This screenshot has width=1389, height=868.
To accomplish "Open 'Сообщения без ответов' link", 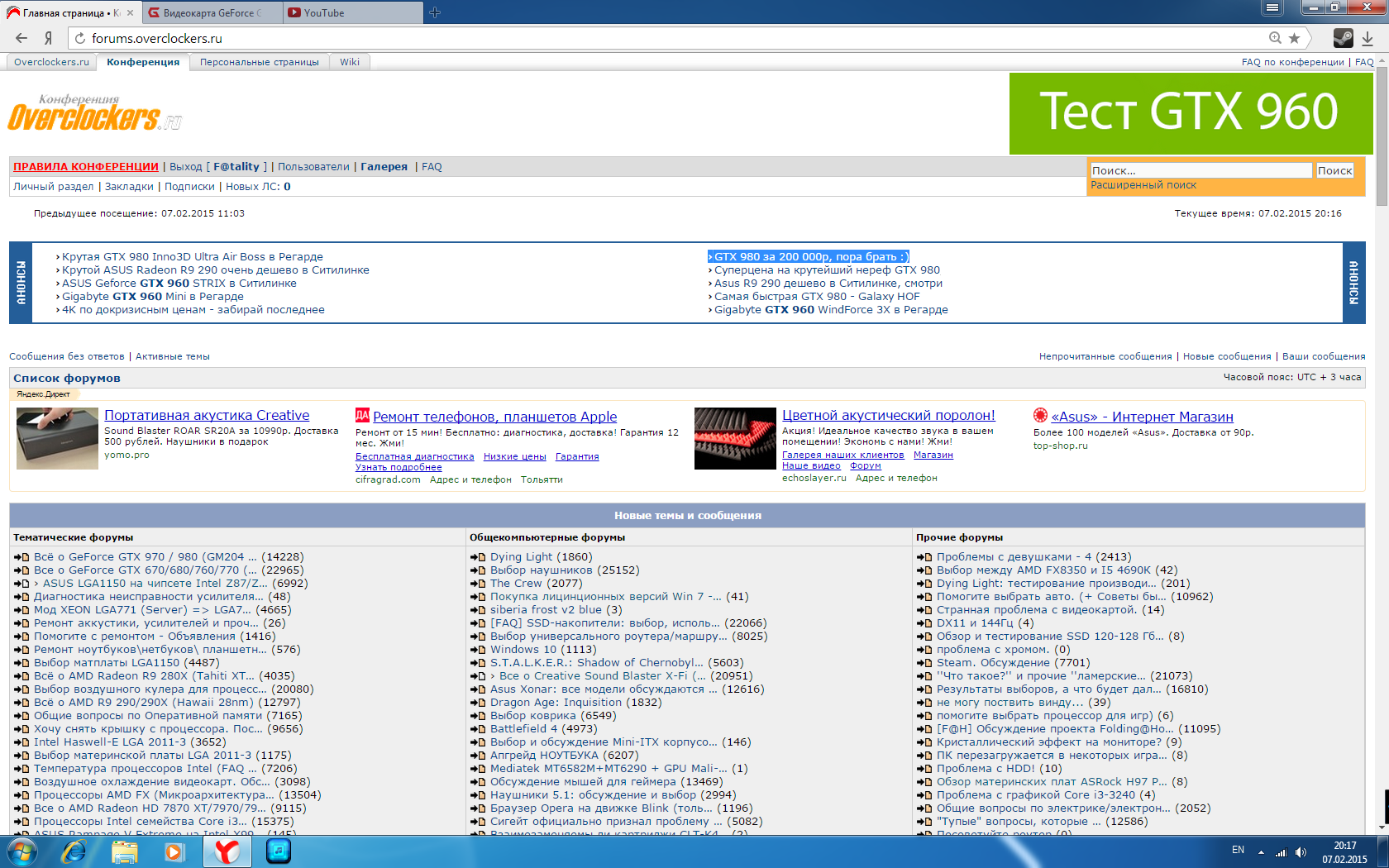I will pos(67,356).
